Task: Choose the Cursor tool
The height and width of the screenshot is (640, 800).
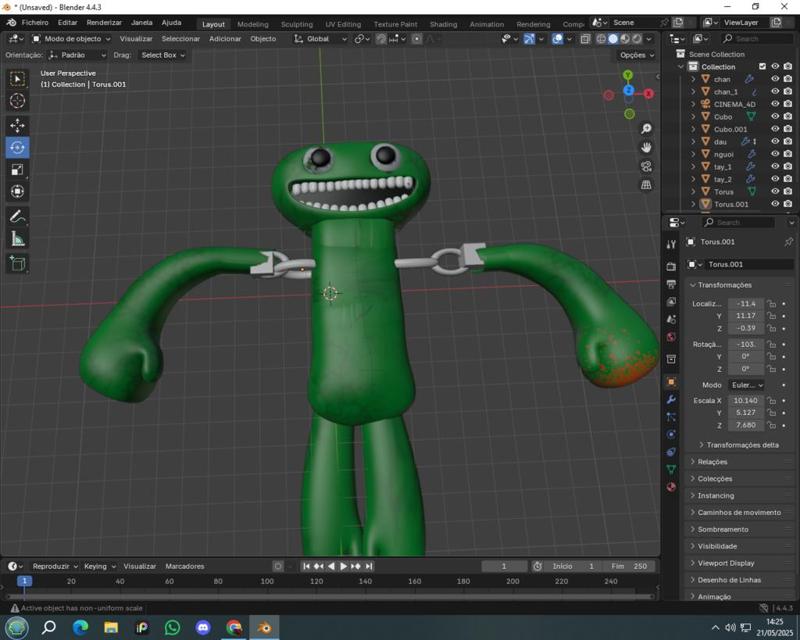Action: point(17,100)
